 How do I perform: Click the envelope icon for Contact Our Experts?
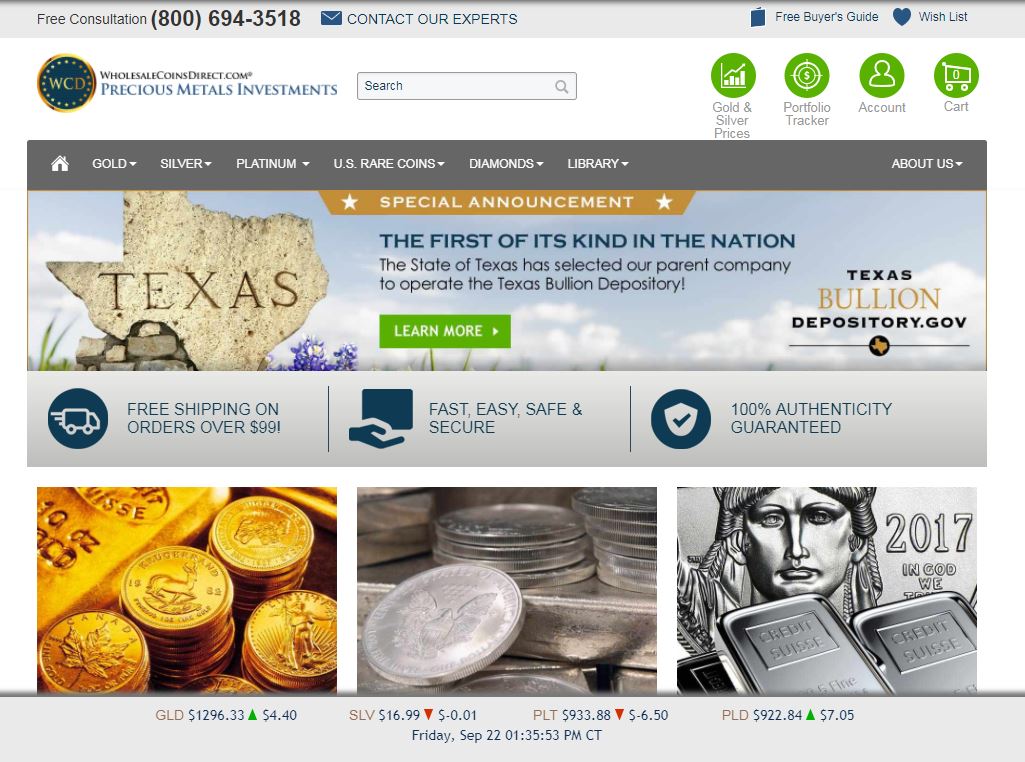[331, 18]
